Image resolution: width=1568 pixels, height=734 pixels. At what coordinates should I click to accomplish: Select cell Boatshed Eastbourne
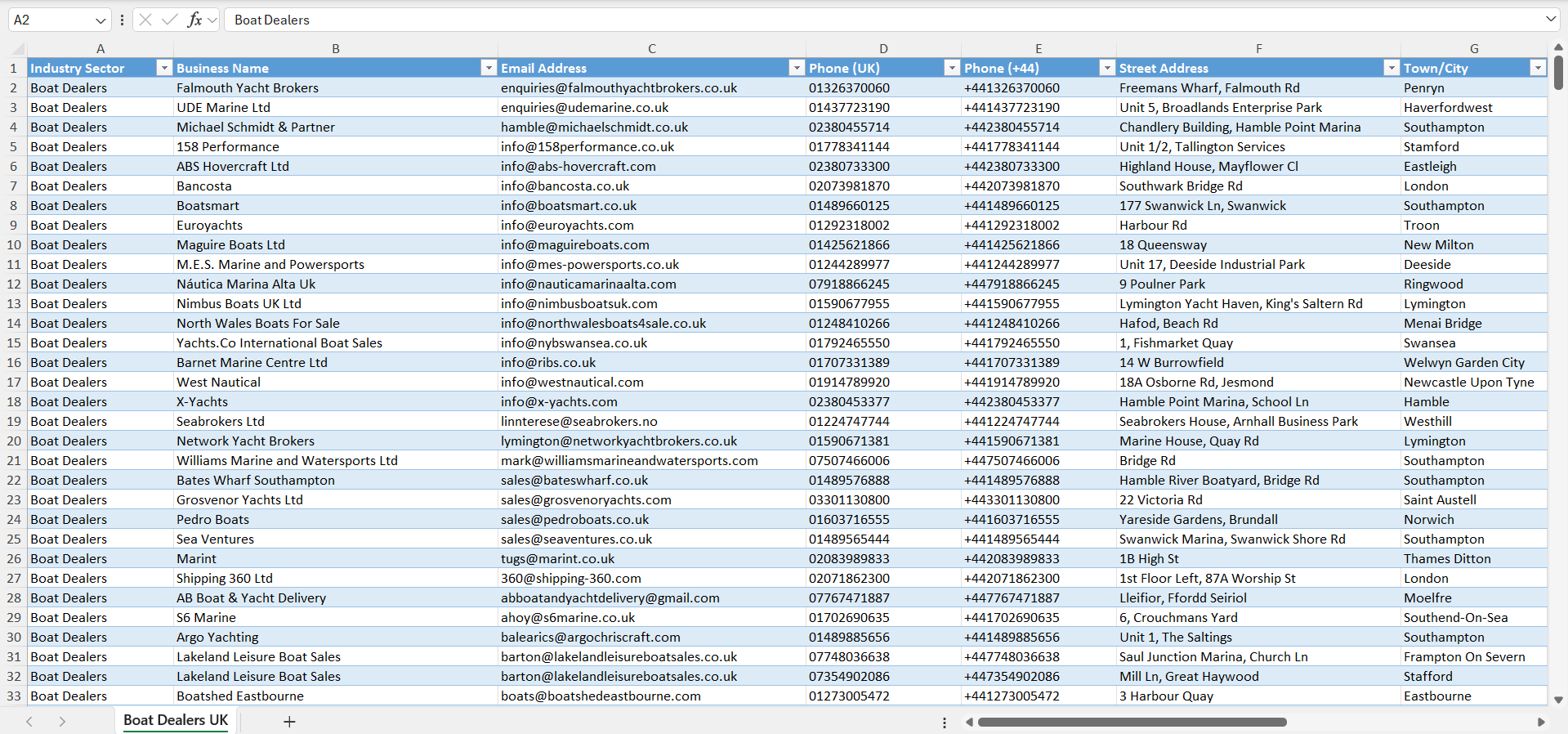coord(336,696)
